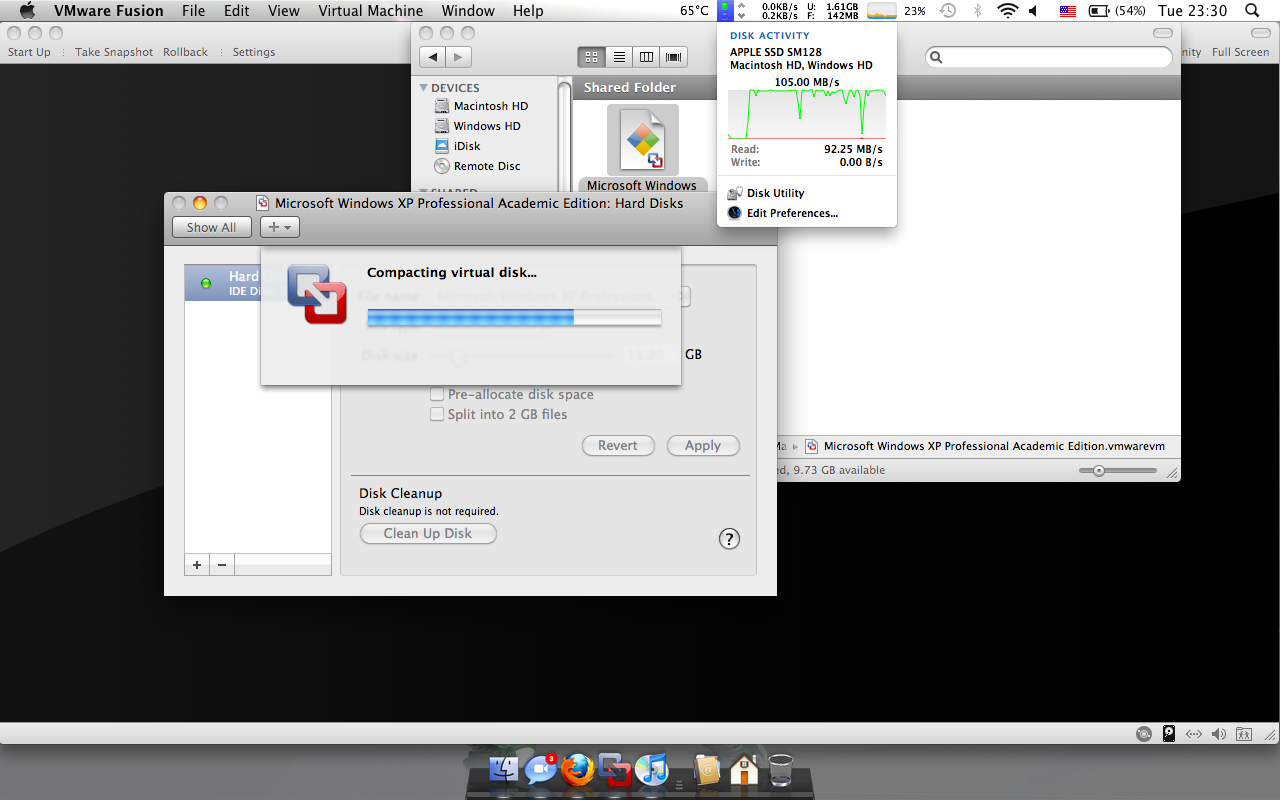Click Take Snapshot in VMware toolbar
This screenshot has width=1280, height=800.
(x=114, y=52)
